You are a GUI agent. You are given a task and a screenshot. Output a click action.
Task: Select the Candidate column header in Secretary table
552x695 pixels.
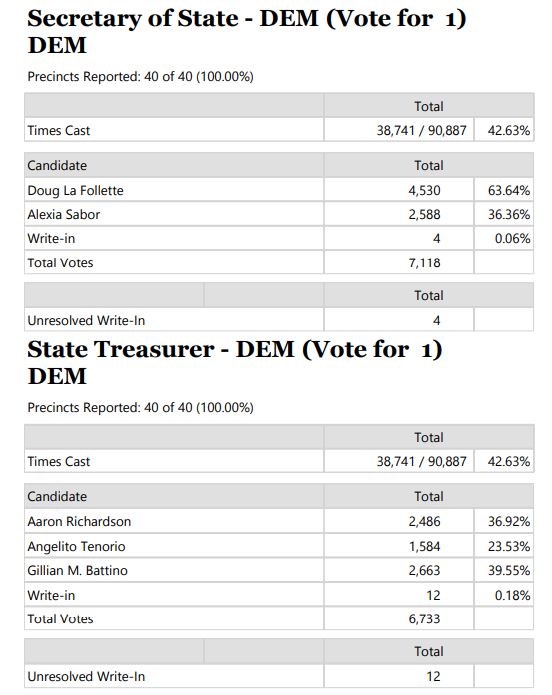(57, 165)
